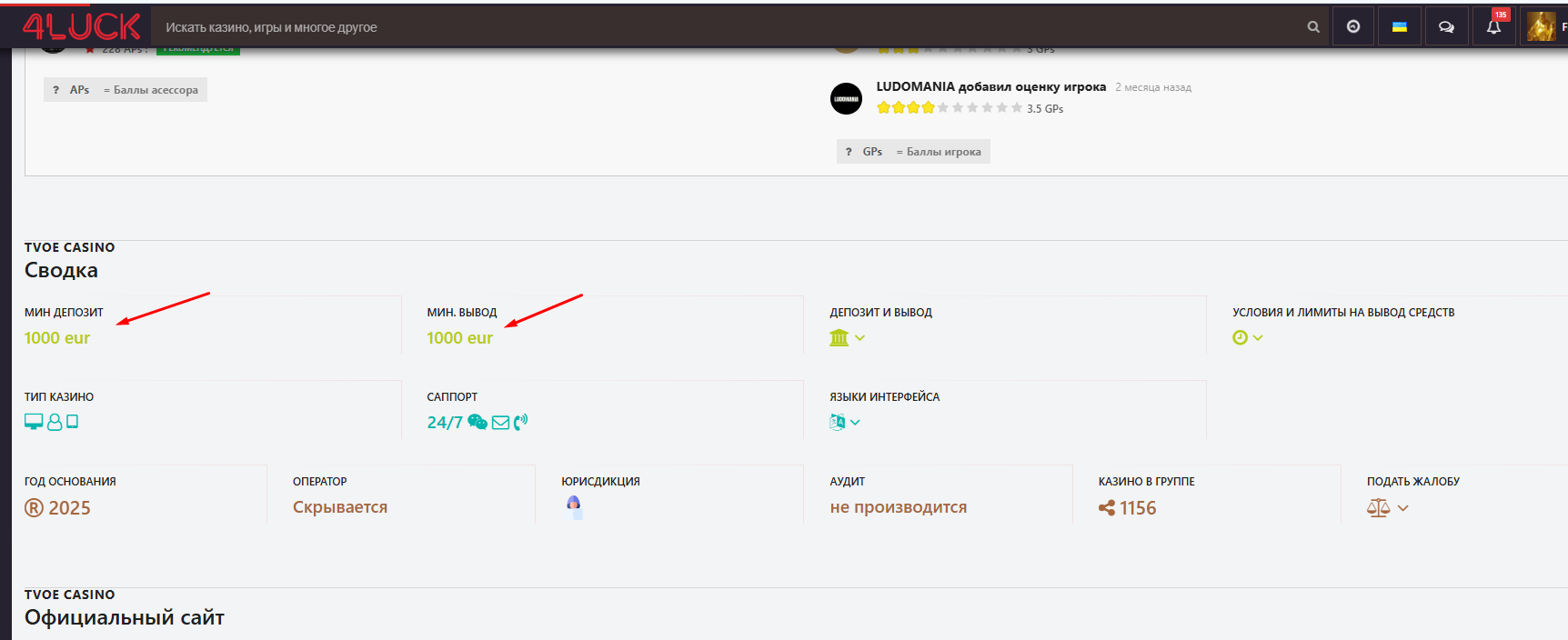Click the casinos in group 1156 link
The image size is (1568, 640).
pos(1128,508)
